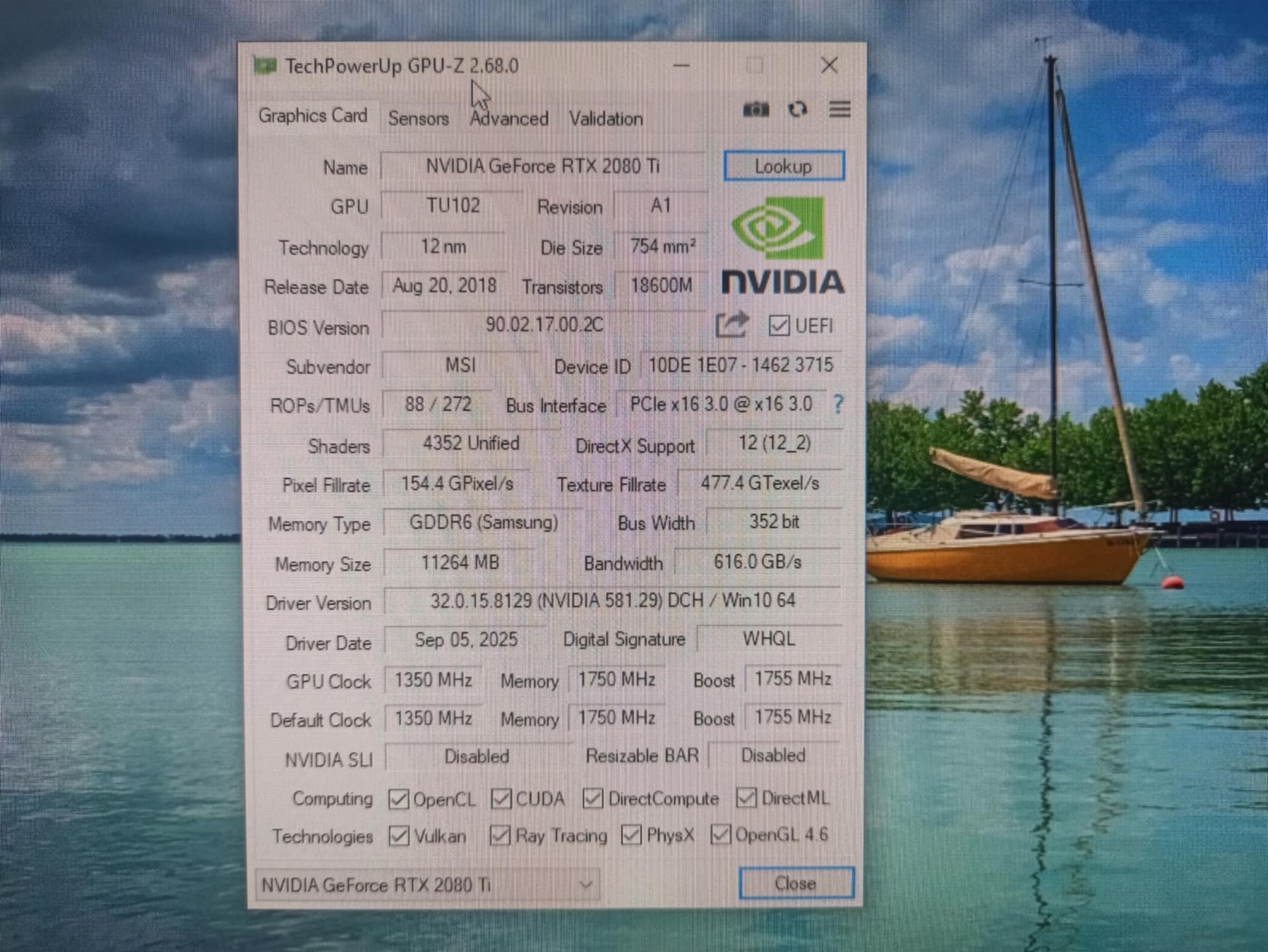
Task: Toggle the DirectML checkbox
Action: pyautogui.click(x=746, y=797)
